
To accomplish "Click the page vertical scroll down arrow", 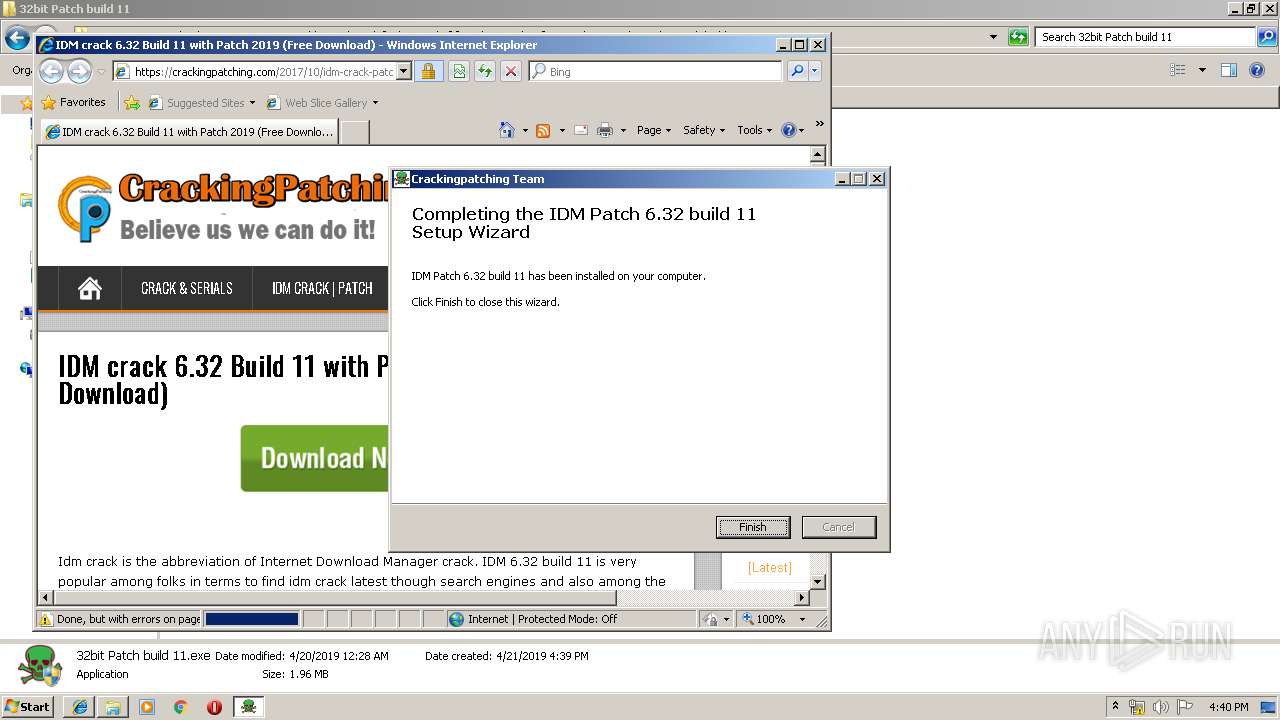I will click(817, 581).
